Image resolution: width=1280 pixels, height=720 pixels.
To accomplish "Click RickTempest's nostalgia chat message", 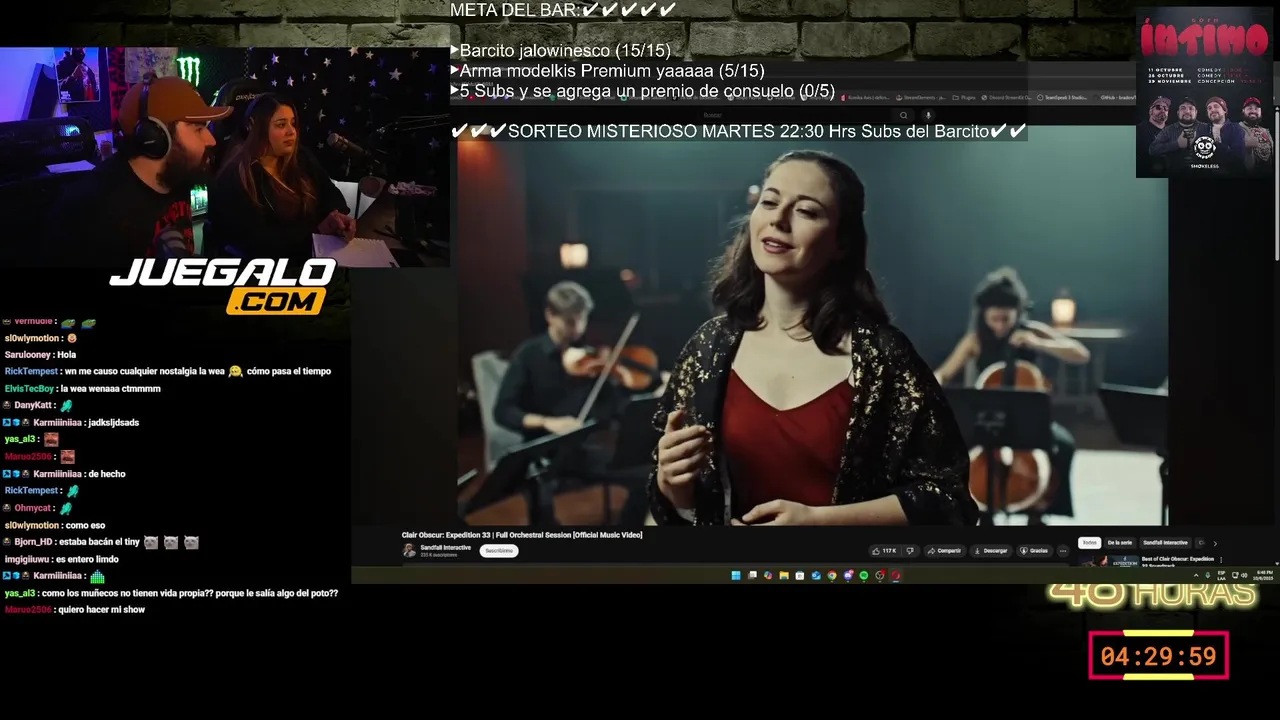I will click(x=167, y=371).
